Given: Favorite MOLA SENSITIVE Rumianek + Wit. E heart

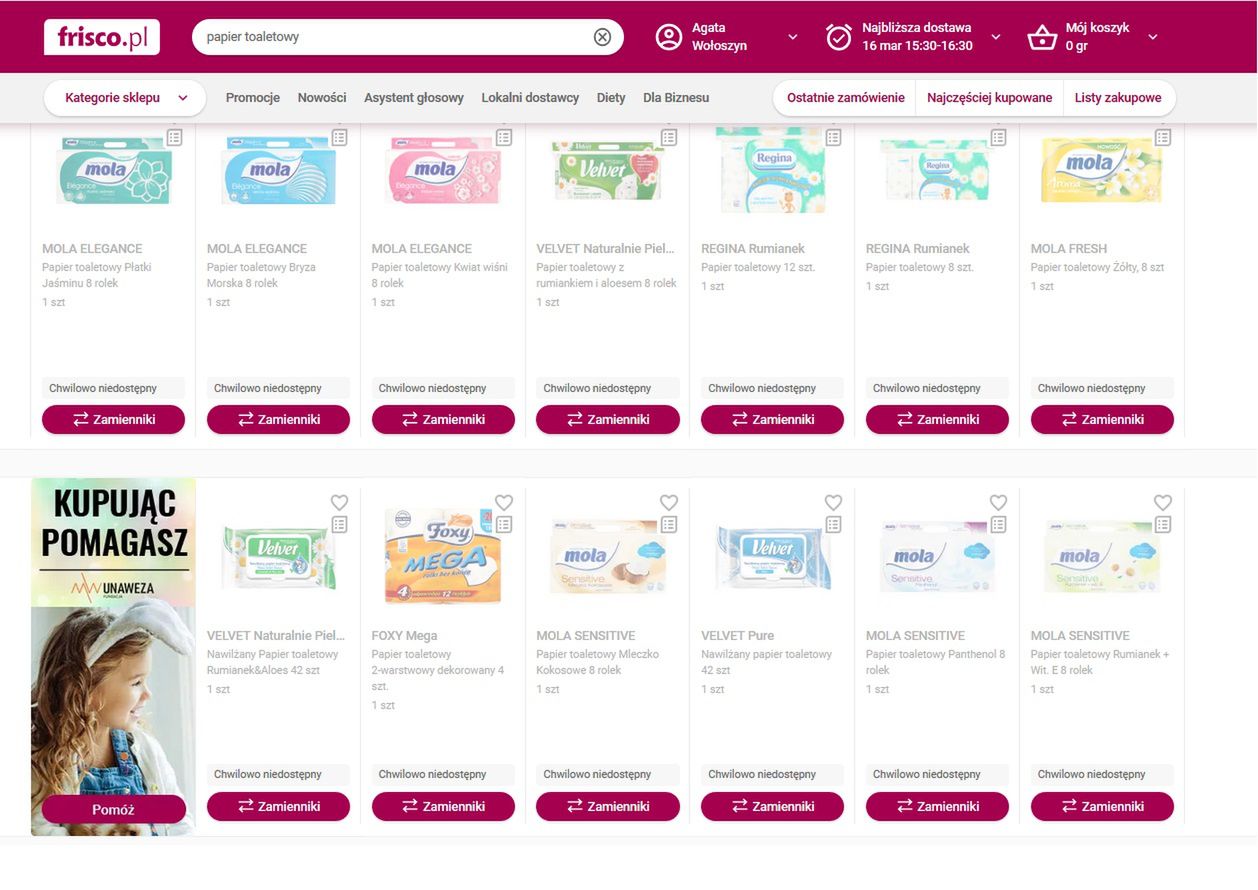Looking at the screenshot, I should 1163,502.
